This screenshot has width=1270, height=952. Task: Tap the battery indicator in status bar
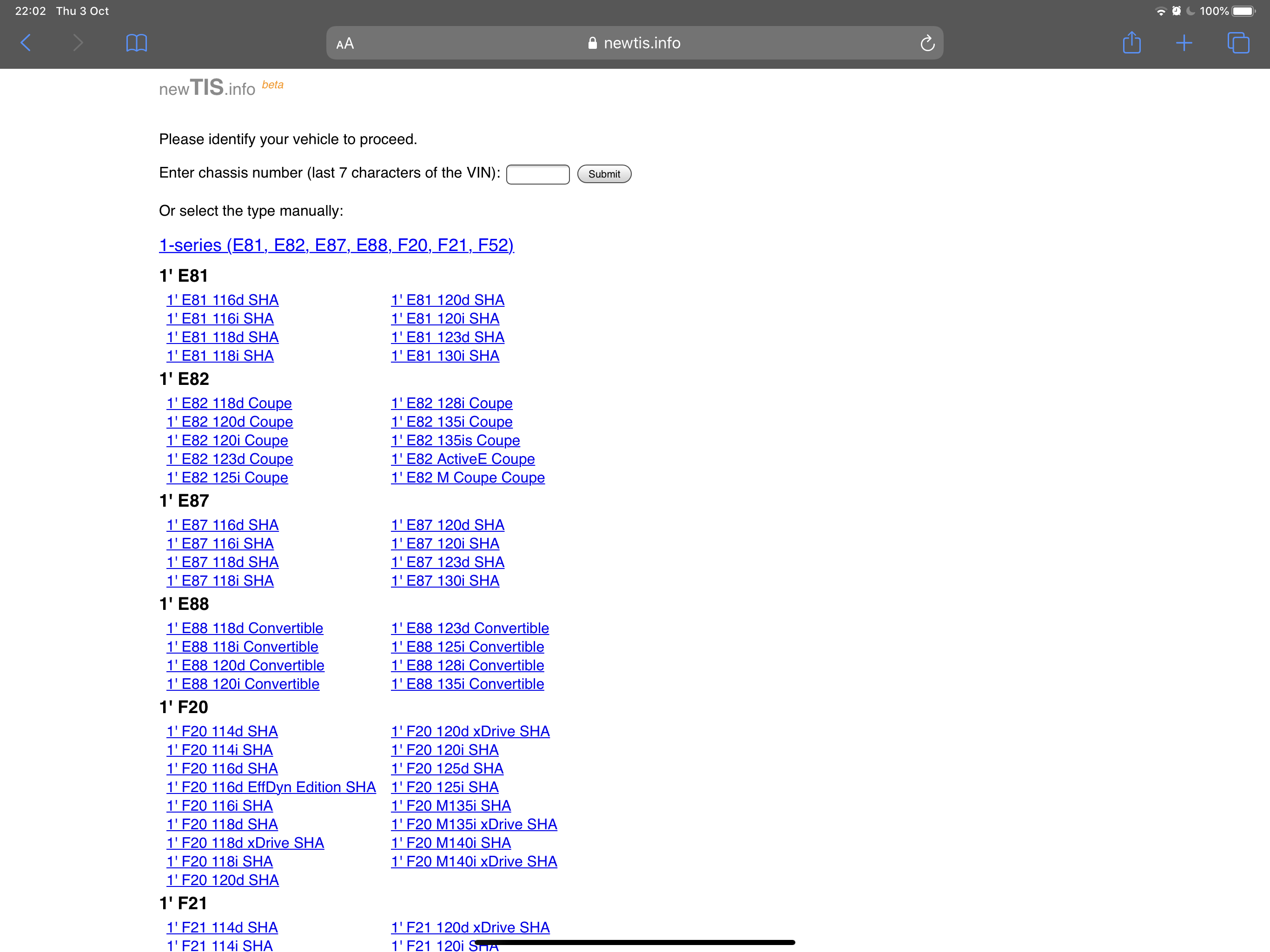click(x=1244, y=11)
